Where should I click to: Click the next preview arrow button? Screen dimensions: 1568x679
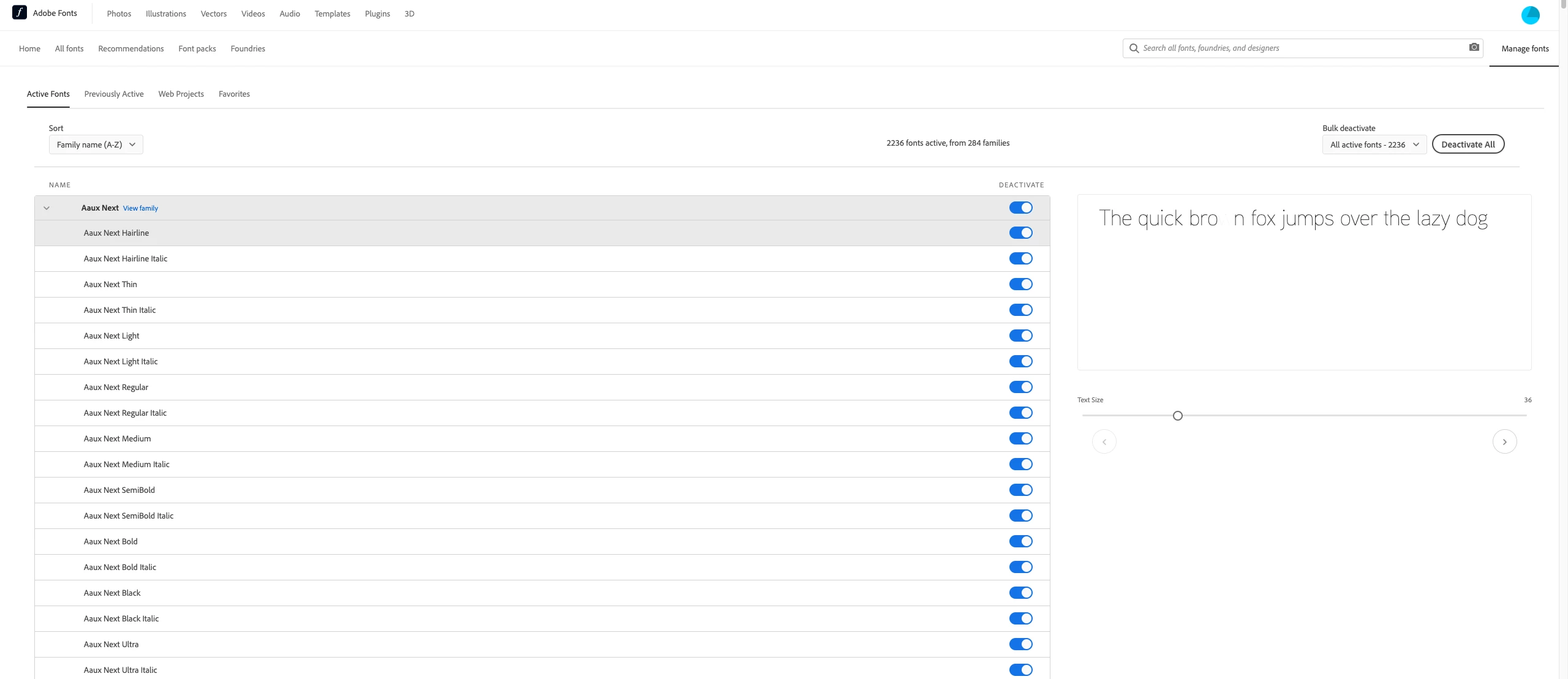[x=1504, y=441]
